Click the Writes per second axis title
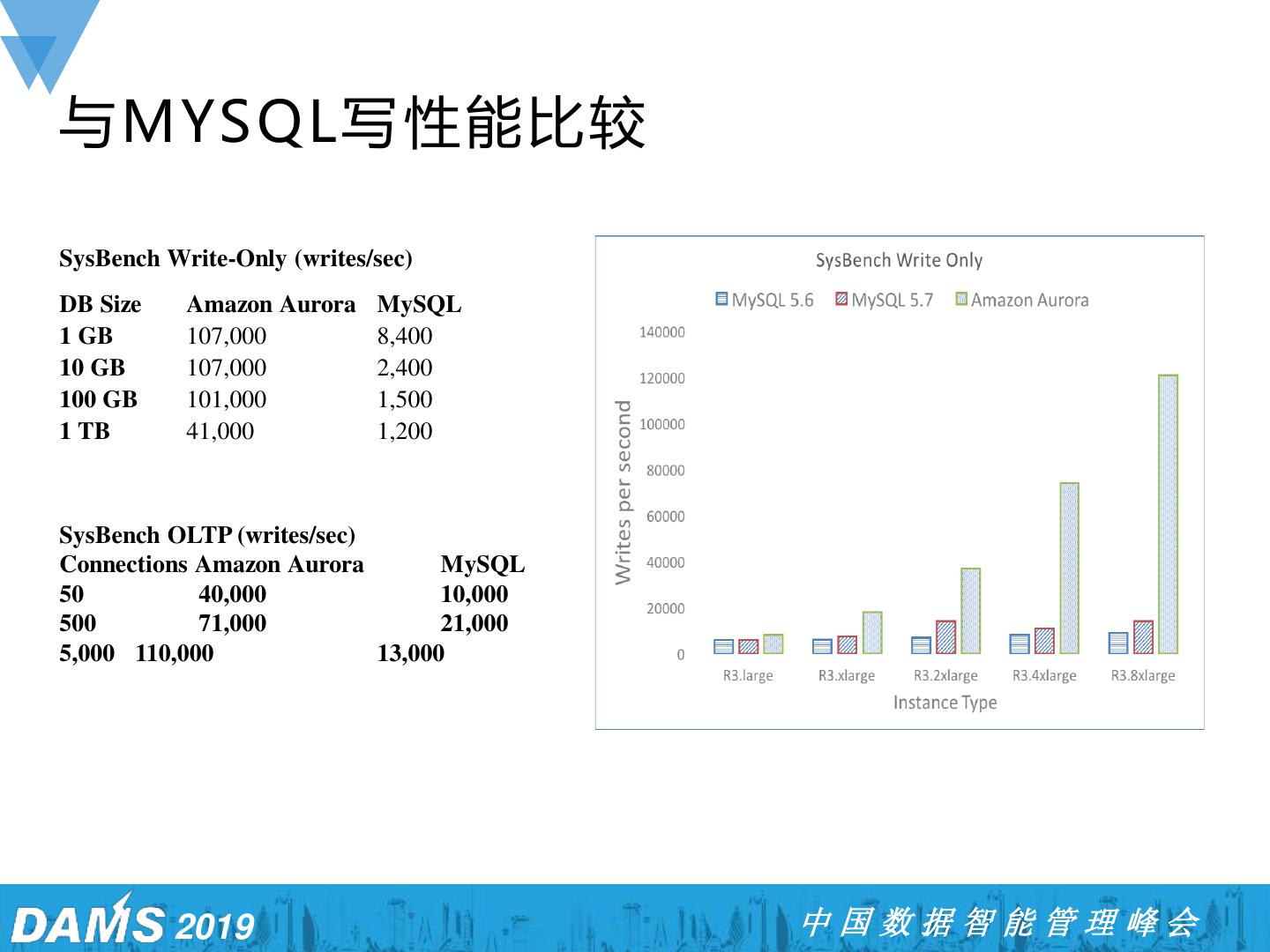This screenshot has height=952, width=1270. pos(624,492)
